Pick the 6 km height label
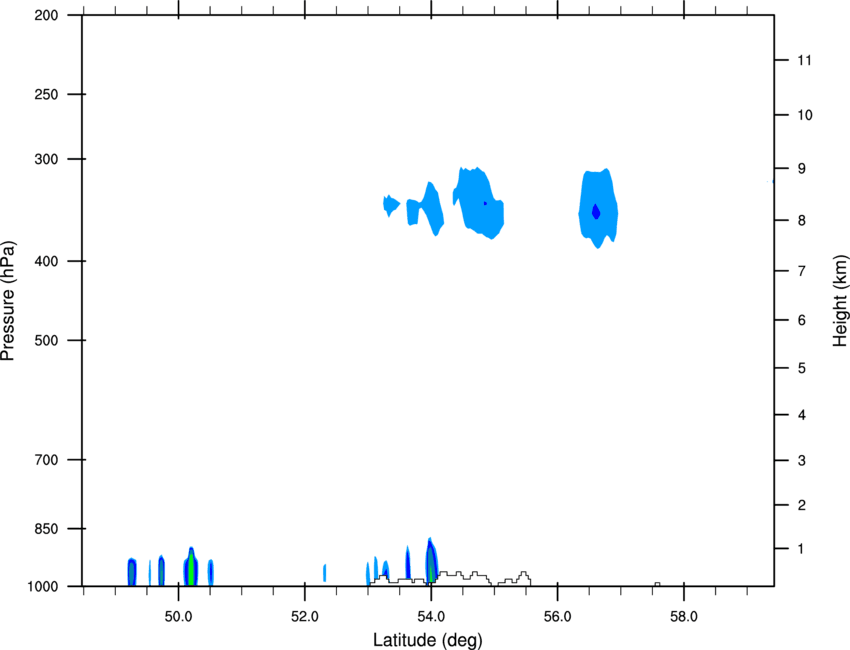 click(801, 320)
